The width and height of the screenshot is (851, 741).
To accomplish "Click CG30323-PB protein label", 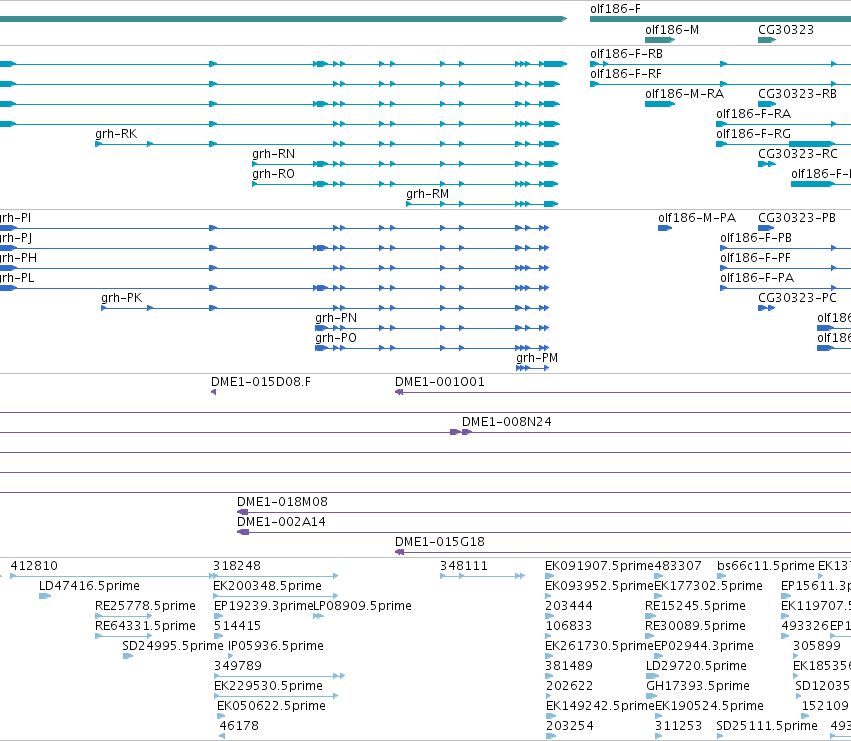I will point(797,218).
